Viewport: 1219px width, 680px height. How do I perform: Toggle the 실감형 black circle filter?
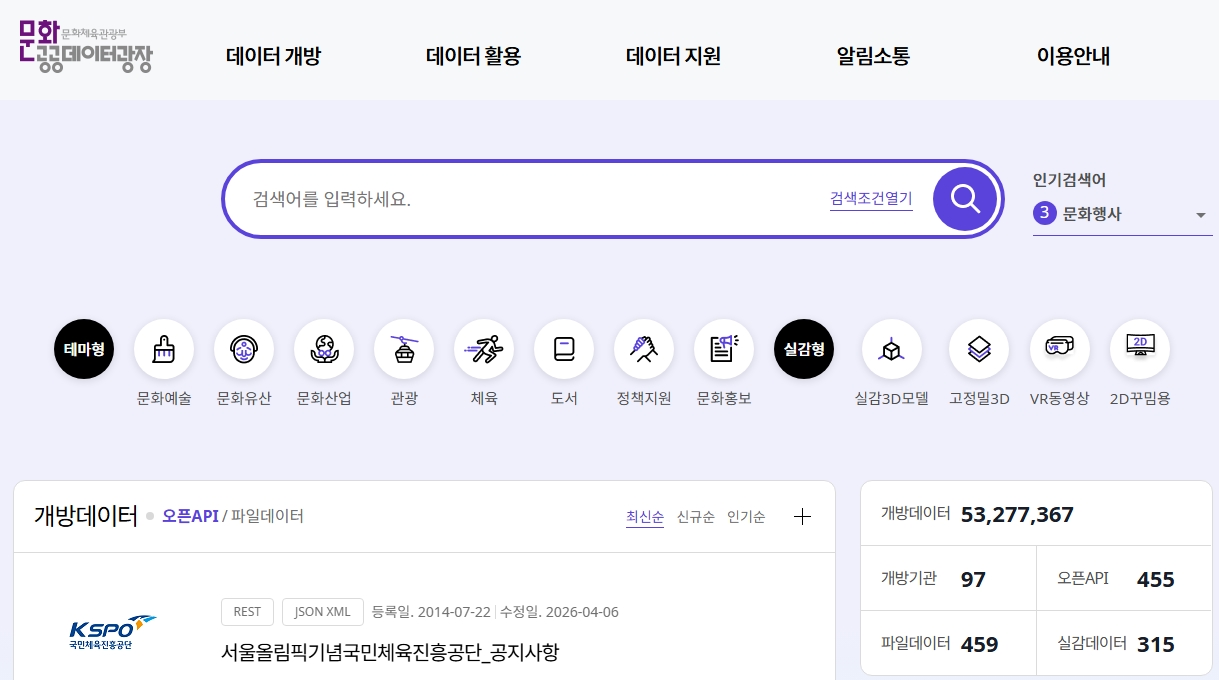click(804, 349)
